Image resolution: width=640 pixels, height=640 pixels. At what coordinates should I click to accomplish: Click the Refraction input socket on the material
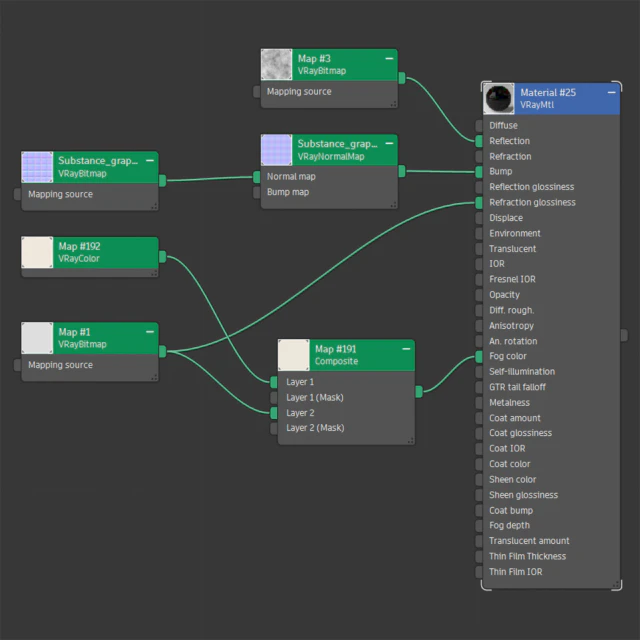click(479, 157)
